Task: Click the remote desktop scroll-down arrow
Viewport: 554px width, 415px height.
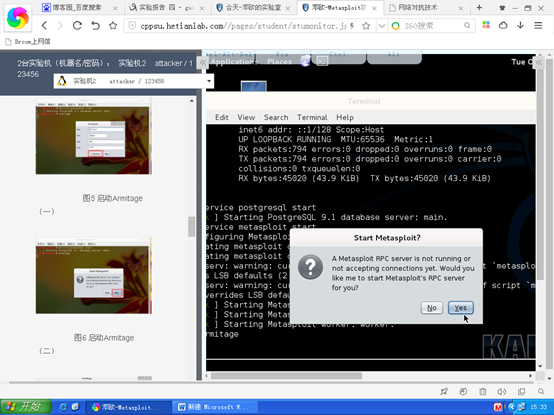Action: (x=540, y=366)
